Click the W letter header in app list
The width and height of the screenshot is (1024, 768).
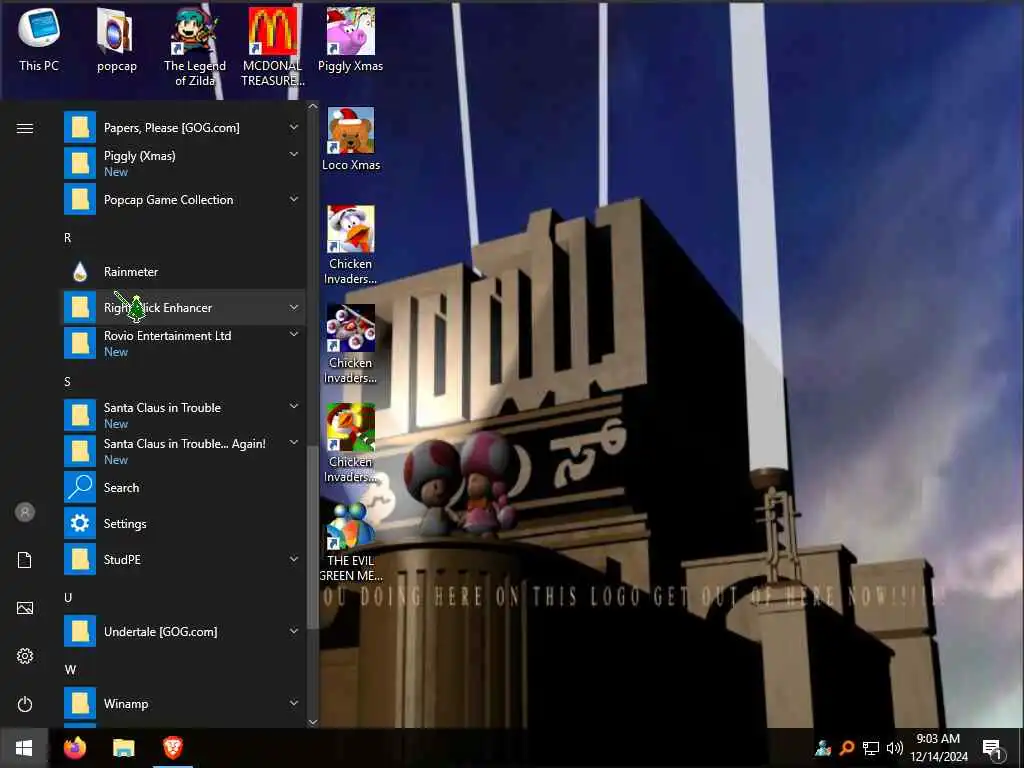[71, 670]
